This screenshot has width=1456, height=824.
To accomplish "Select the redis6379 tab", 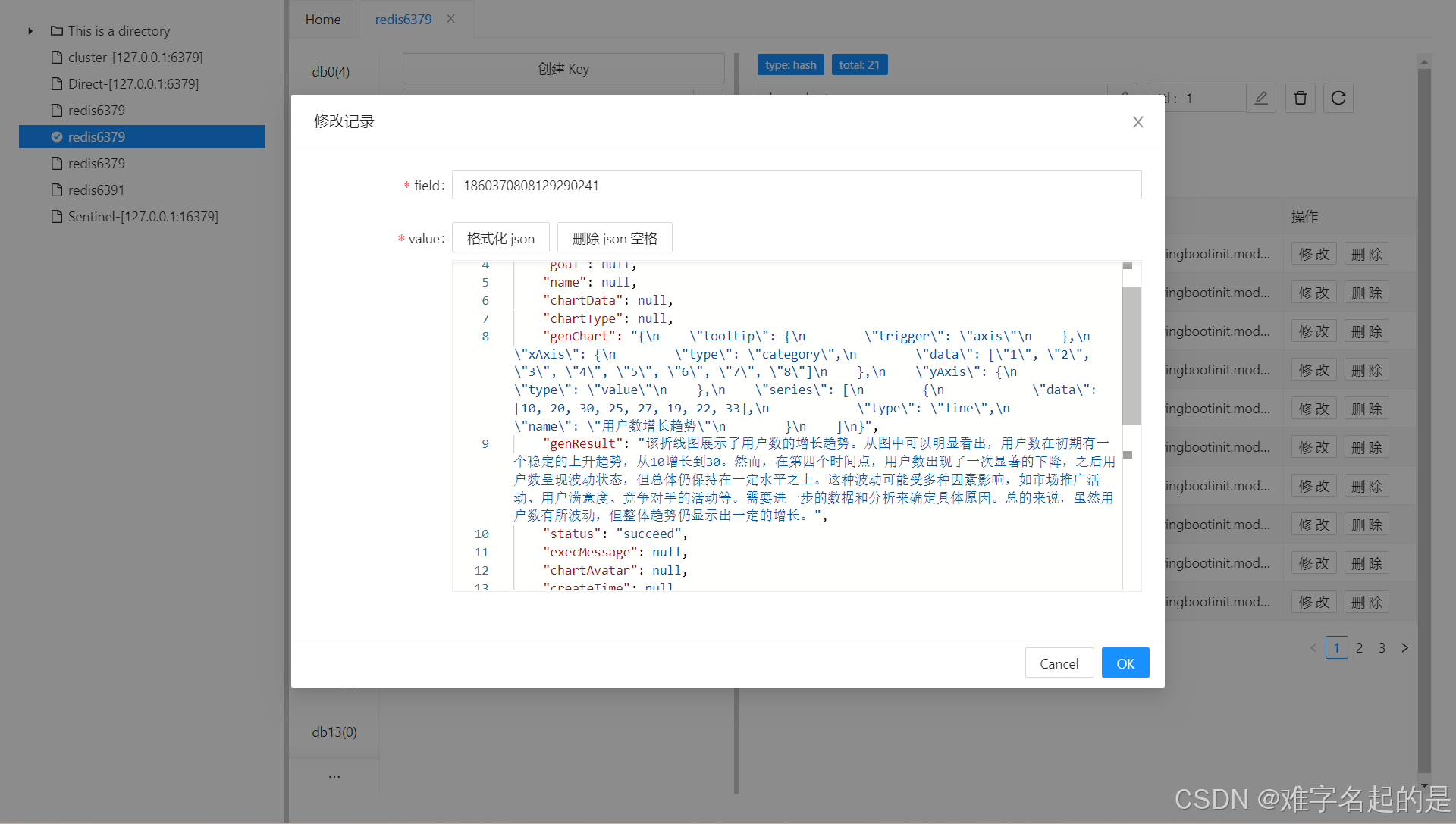I will coord(403,20).
